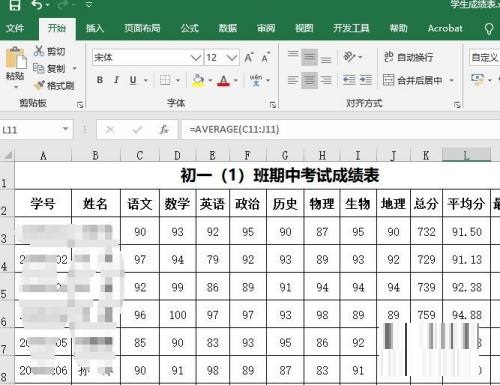
Task: Open the 合并后居中 dropdown arrow
Action: tap(452, 80)
